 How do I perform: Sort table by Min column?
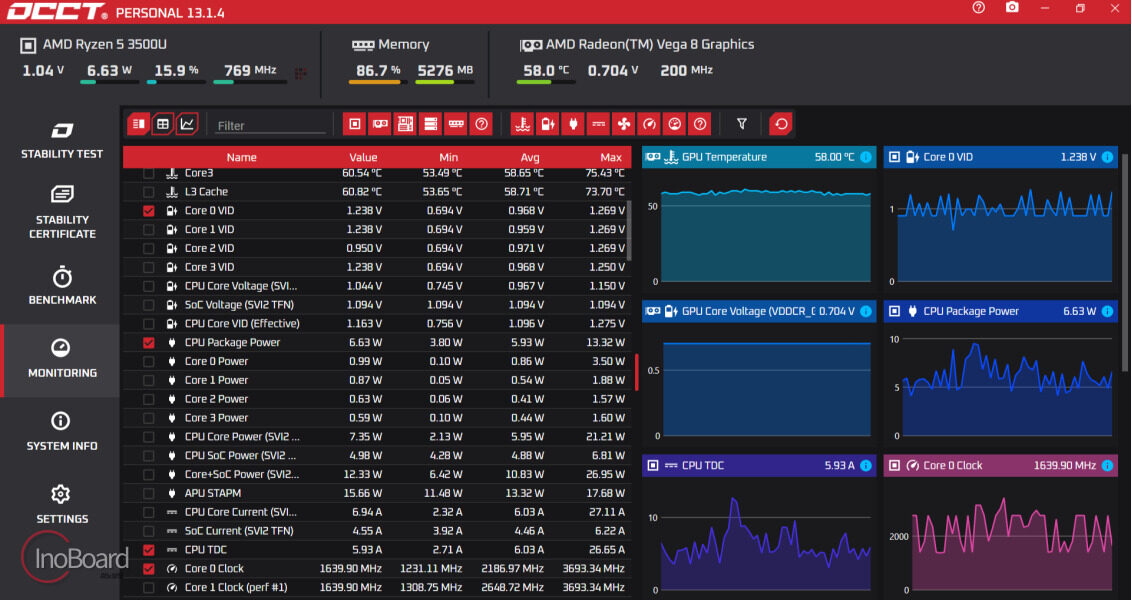click(x=448, y=157)
